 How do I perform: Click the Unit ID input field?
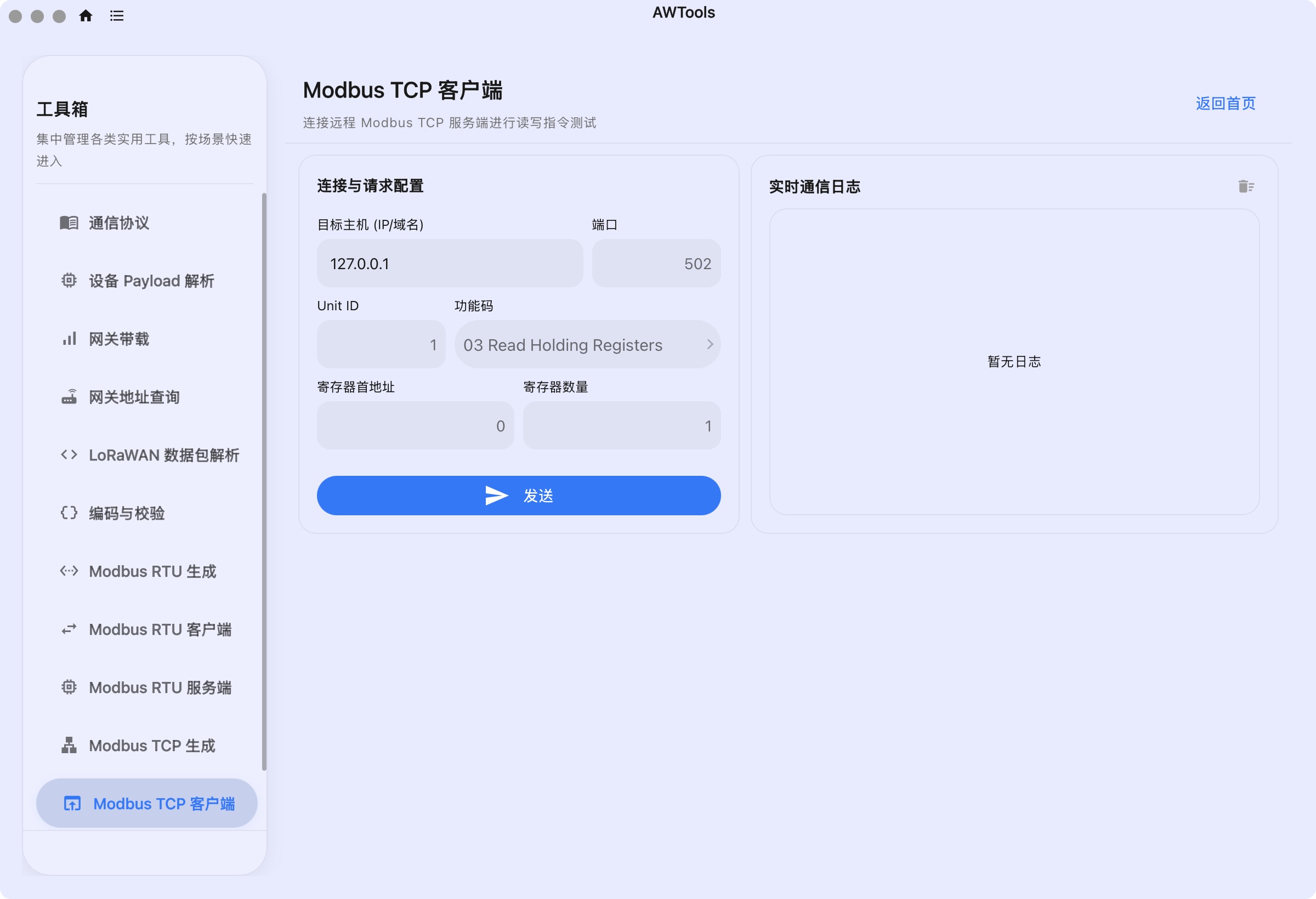pyautogui.click(x=381, y=345)
